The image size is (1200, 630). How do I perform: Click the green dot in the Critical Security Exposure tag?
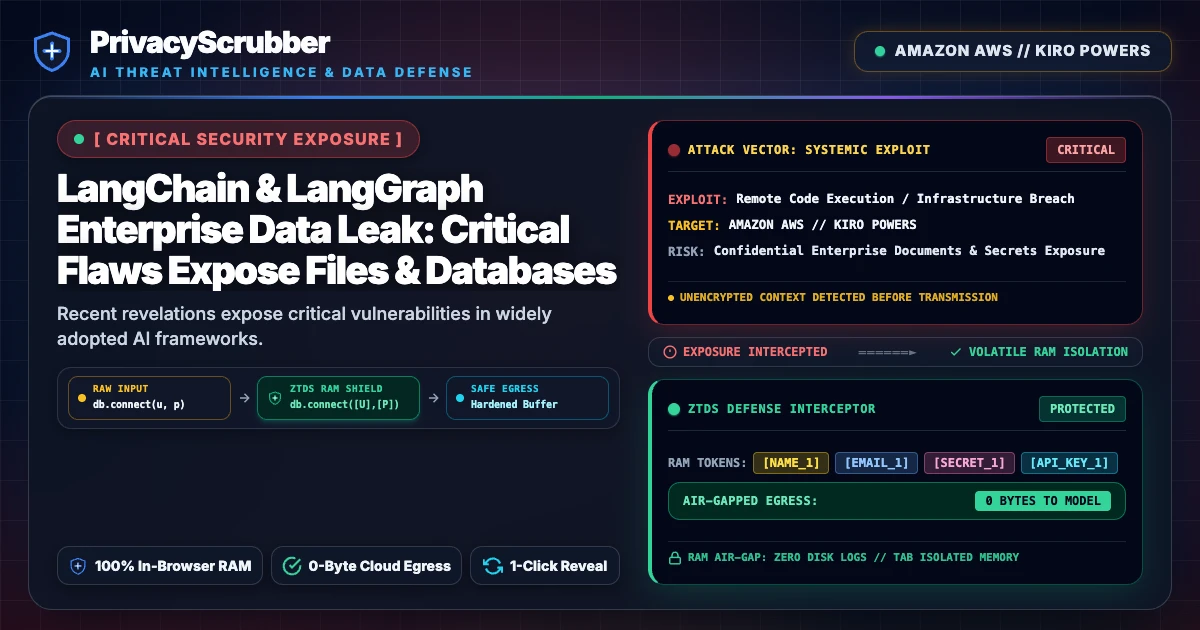(x=79, y=139)
